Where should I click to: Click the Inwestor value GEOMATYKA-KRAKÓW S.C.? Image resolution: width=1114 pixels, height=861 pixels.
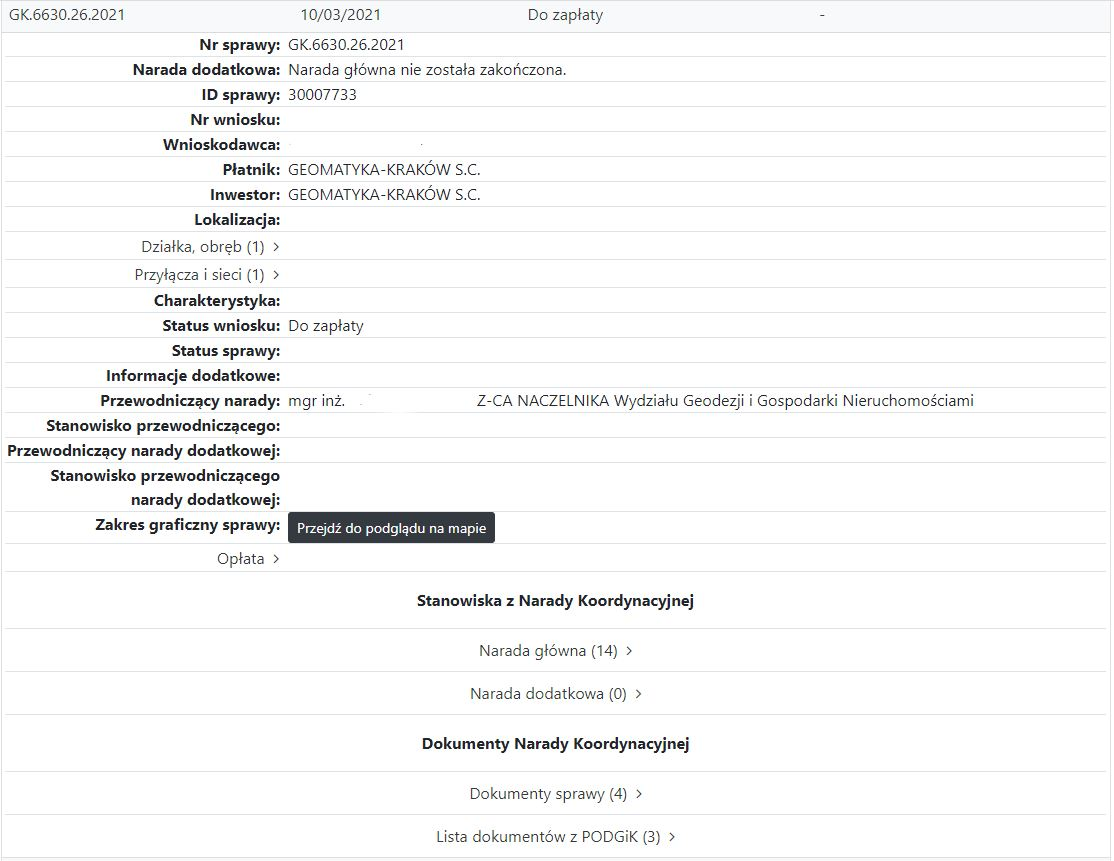click(x=384, y=195)
